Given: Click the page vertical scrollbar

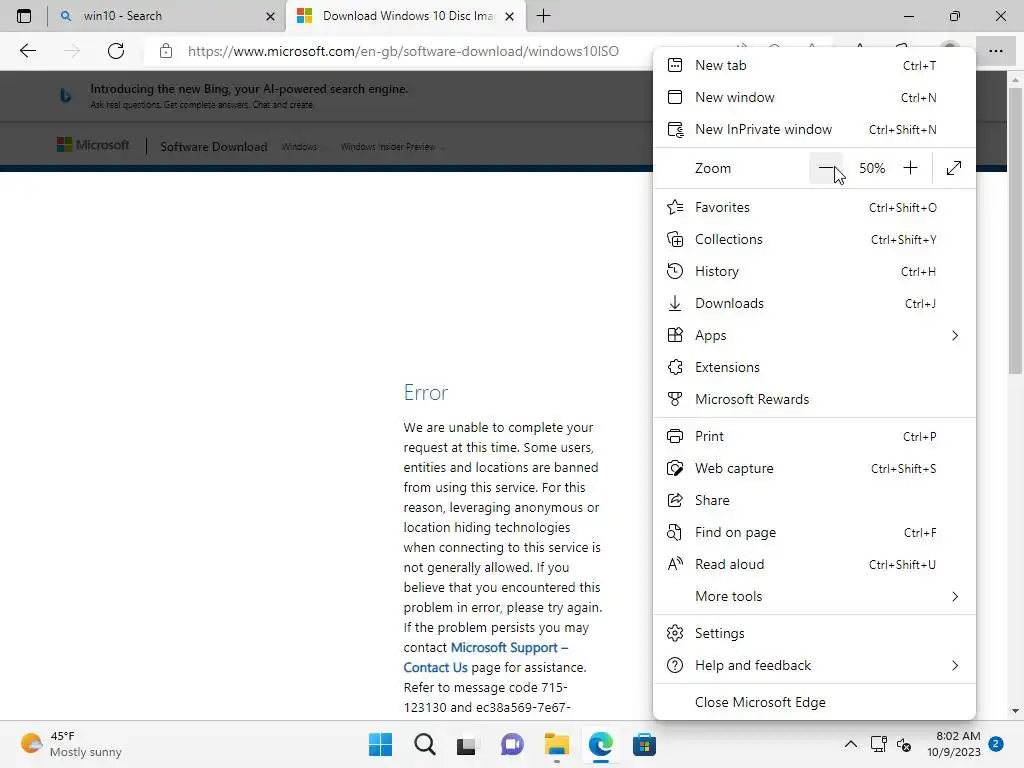Looking at the screenshot, I should 1015,230.
